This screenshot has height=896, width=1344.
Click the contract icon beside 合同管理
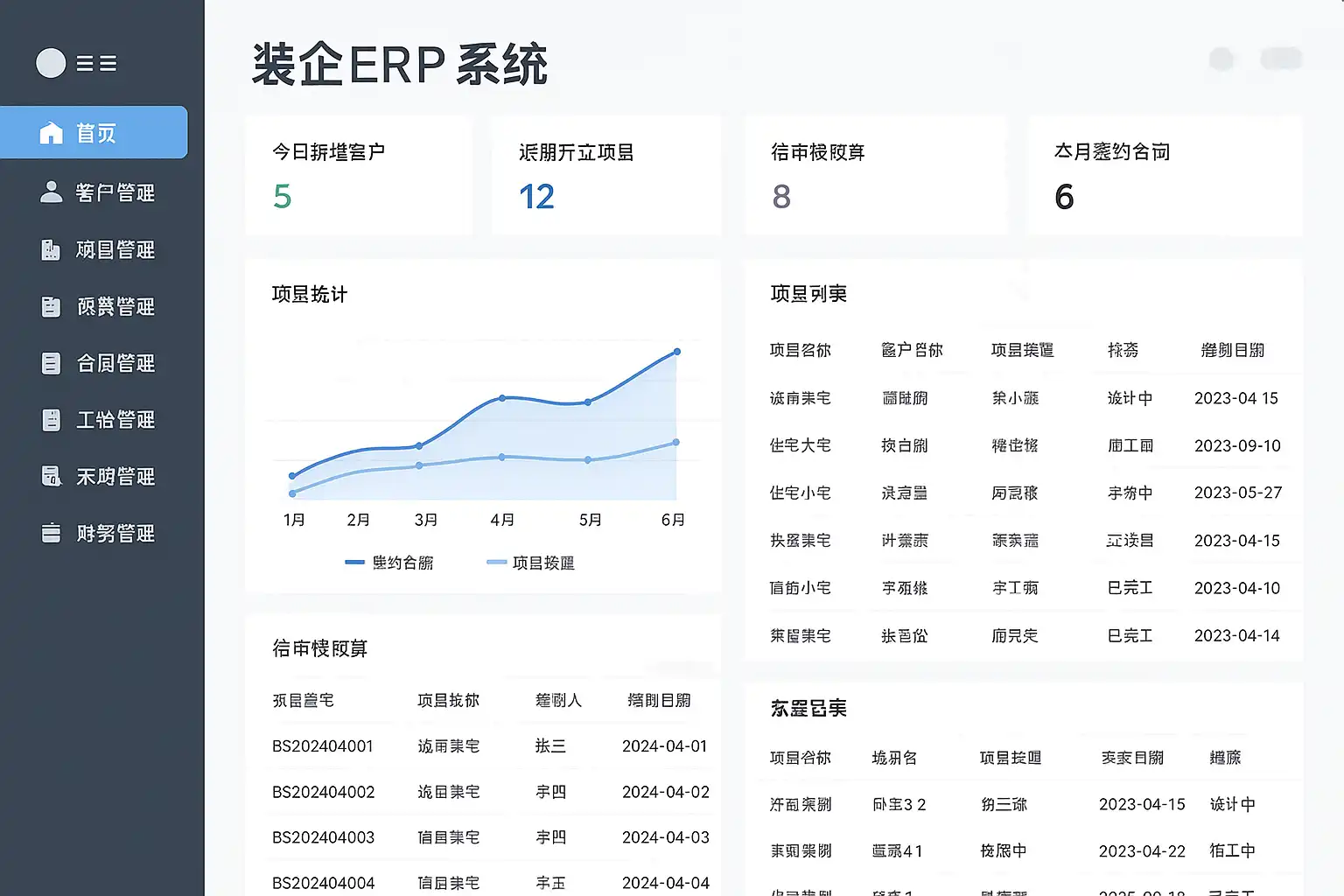[x=52, y=364]
